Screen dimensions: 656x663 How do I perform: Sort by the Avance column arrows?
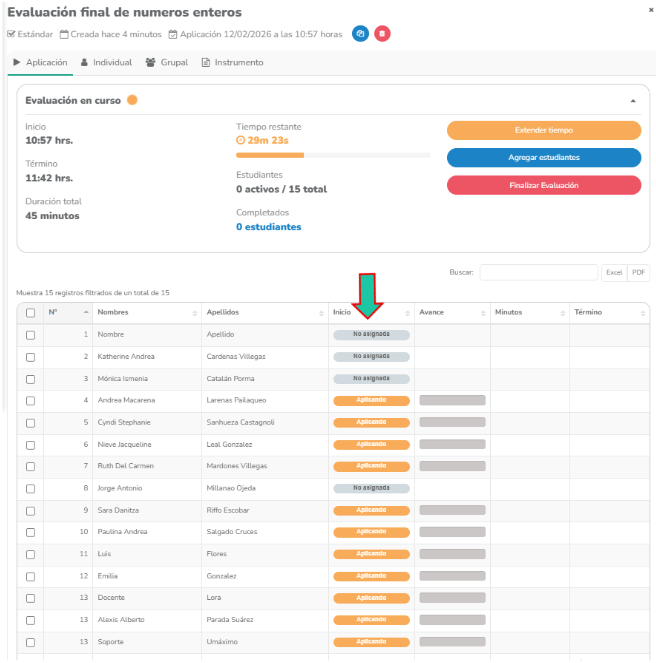tap(483, 313)
